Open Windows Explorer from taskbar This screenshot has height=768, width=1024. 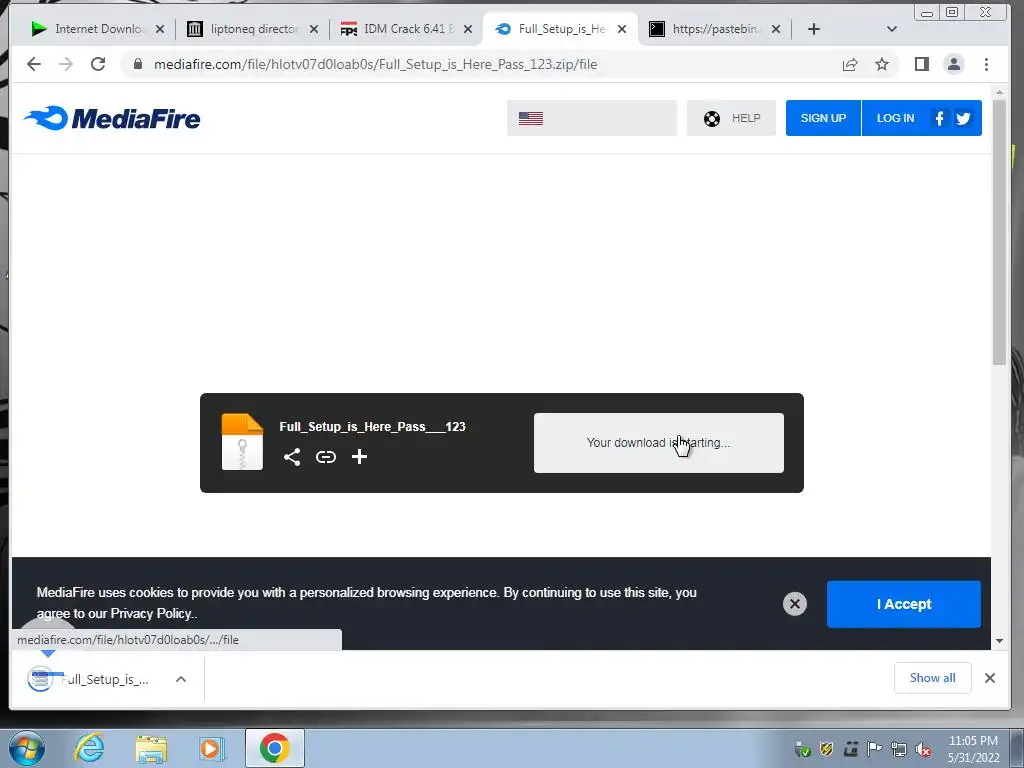151,748
